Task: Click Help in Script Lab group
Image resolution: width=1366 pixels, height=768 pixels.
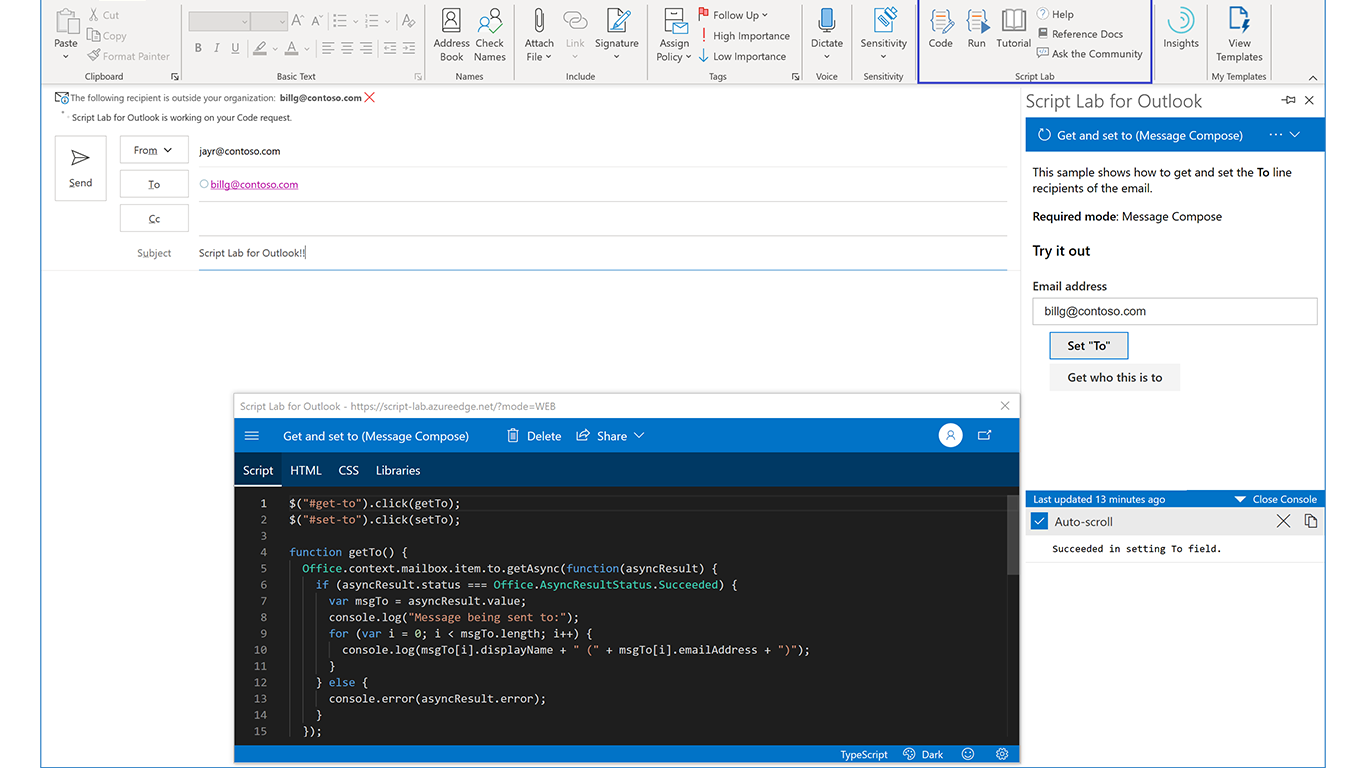Action: pos(1055,14)
